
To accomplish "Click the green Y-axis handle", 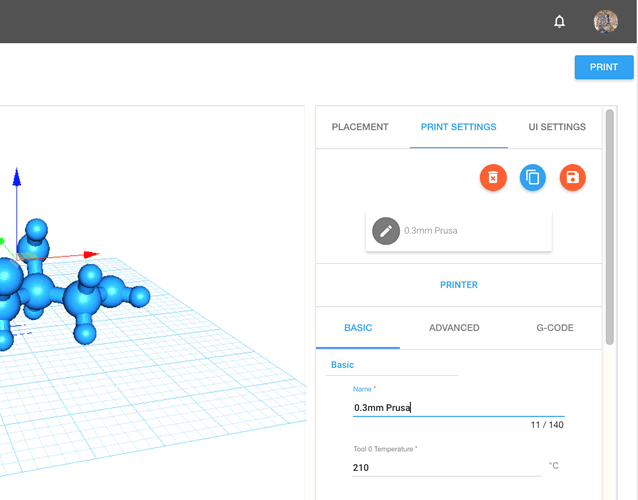I will (2, 241).
